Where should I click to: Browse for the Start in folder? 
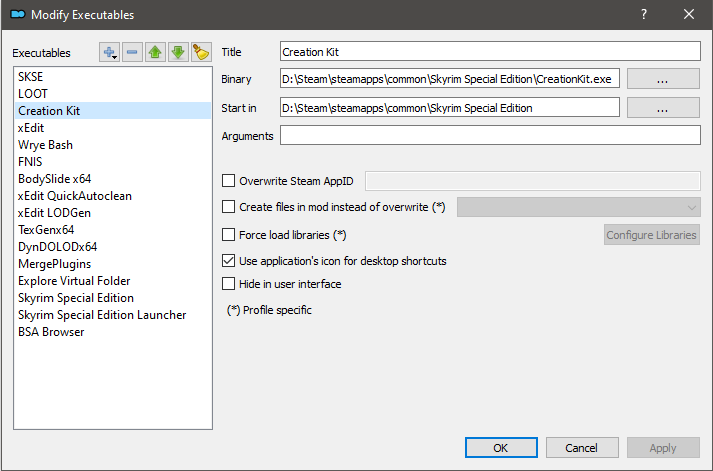[663, 107]
